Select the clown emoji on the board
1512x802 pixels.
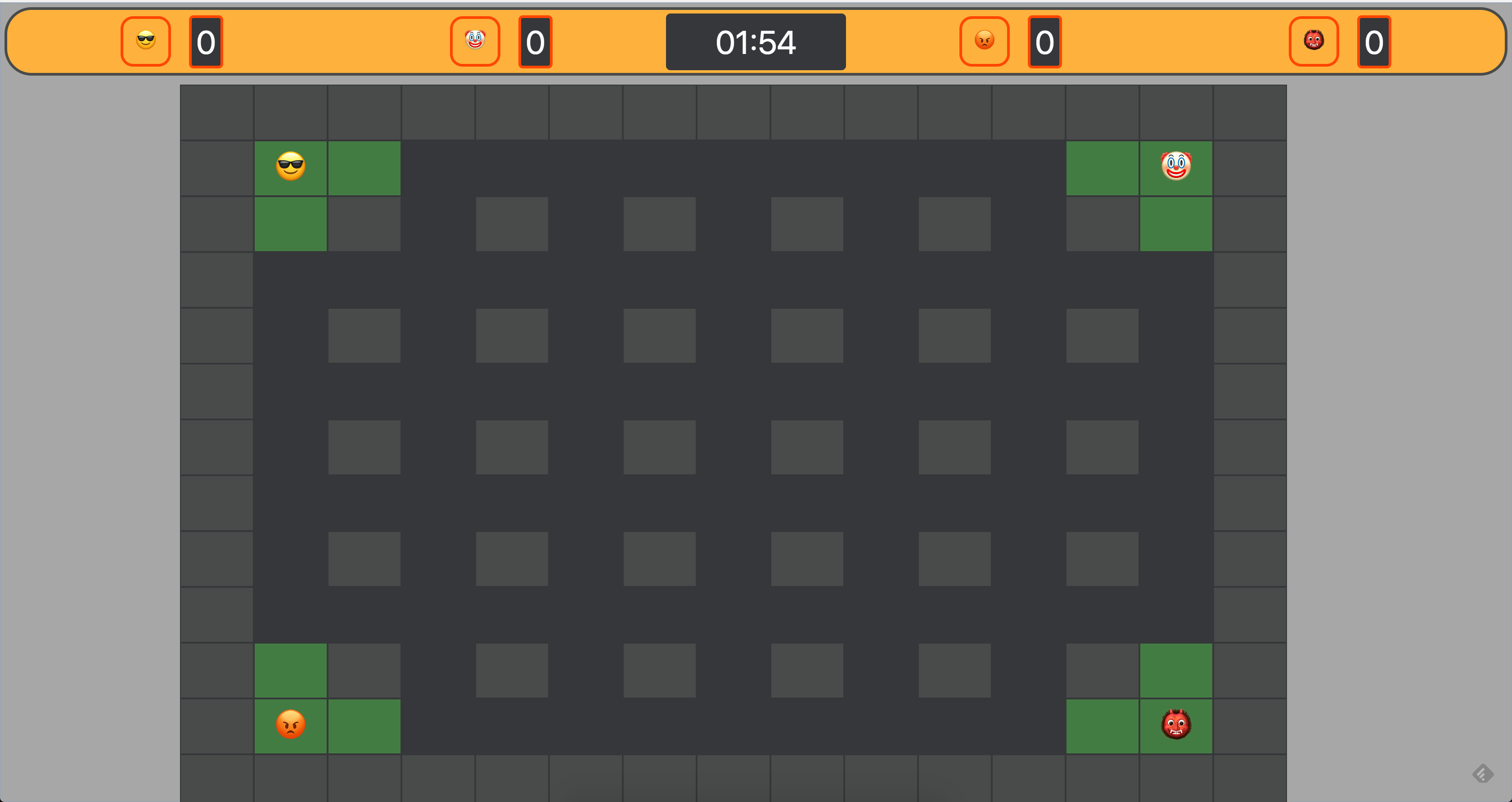(x=1176, y=167)
